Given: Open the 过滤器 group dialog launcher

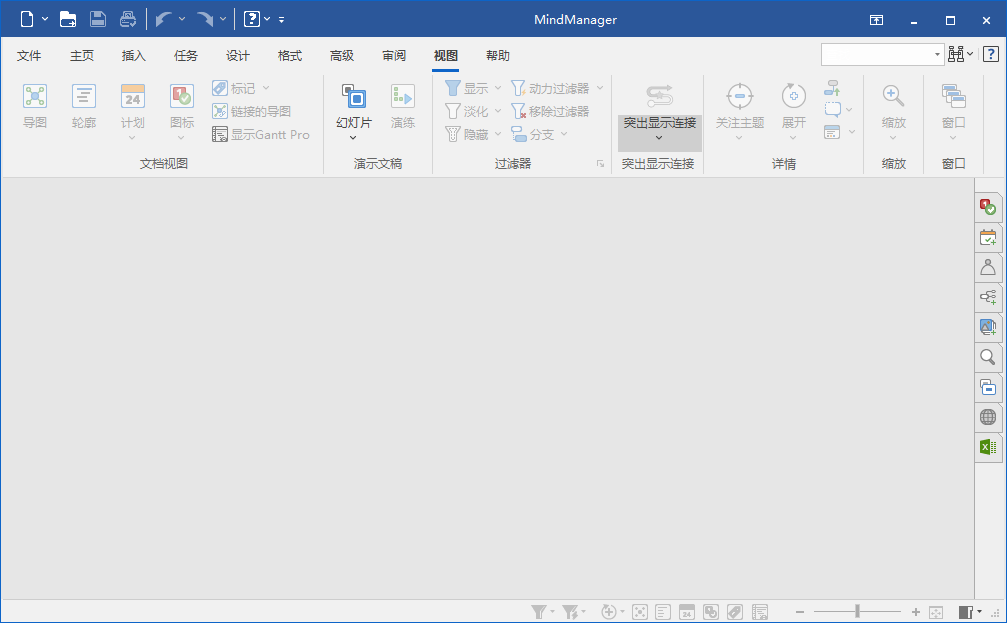Looking at the screenshot, I should point(600,164).
